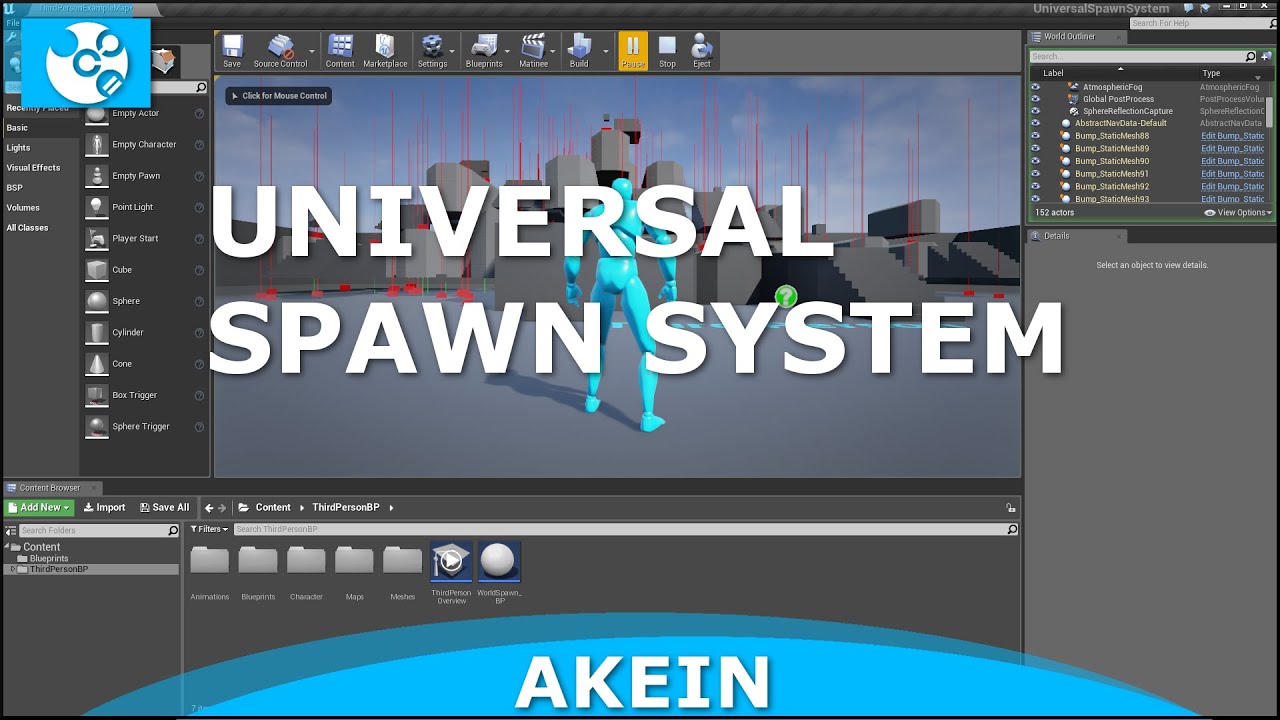This screenshot has height=720, width=1280.
Task: Open help for Point Light item
Action: point(199,207)
